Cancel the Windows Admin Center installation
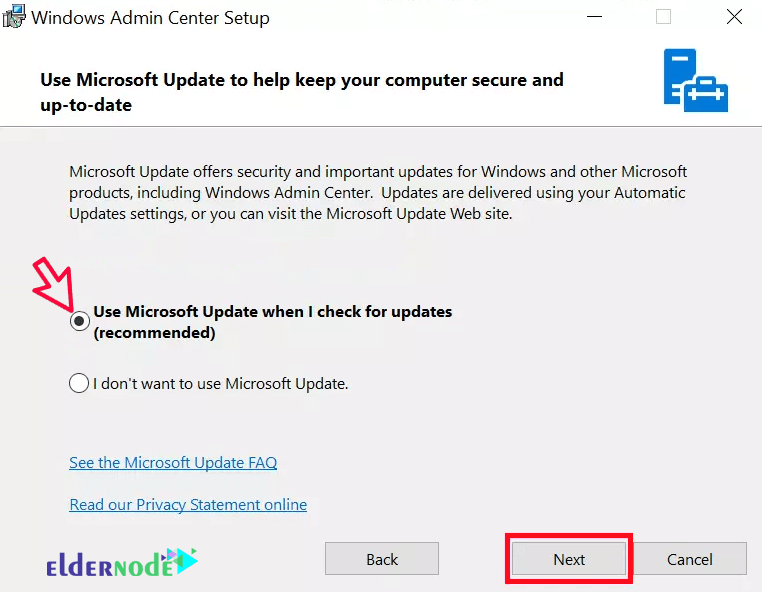The height and width of the screenshot is (592, 762). 690,559
